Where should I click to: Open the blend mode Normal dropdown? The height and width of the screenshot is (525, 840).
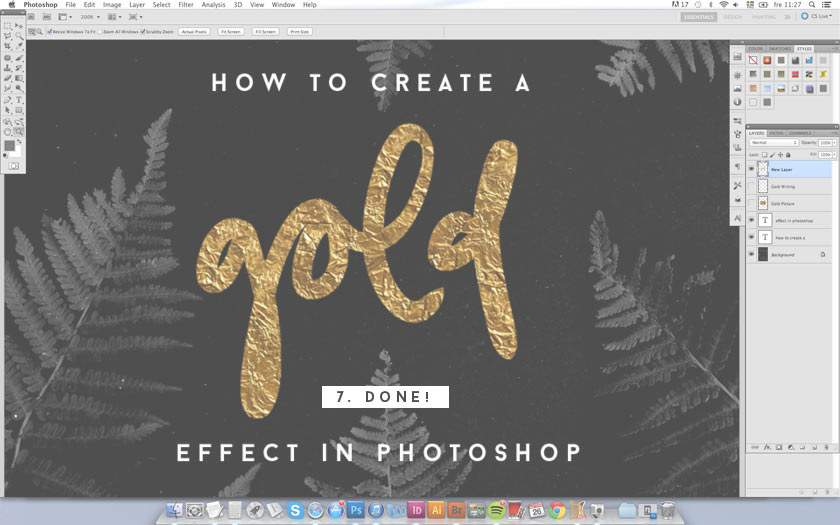pos(774,142)
